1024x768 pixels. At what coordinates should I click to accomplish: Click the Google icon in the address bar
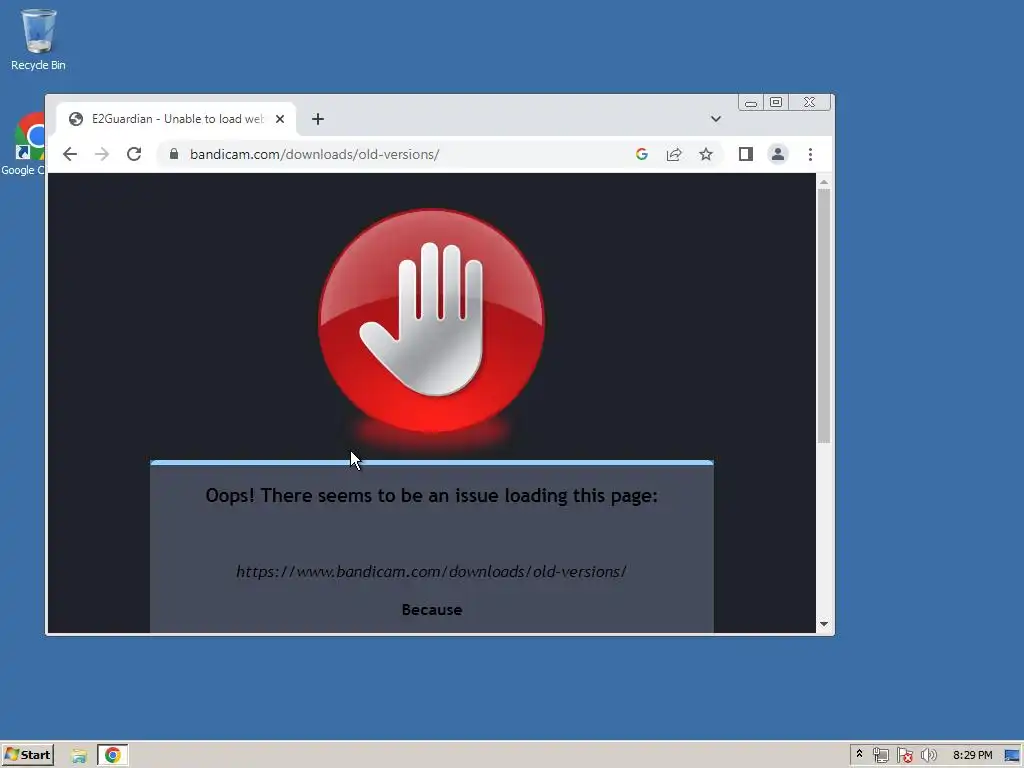click(x=641, y=154)
